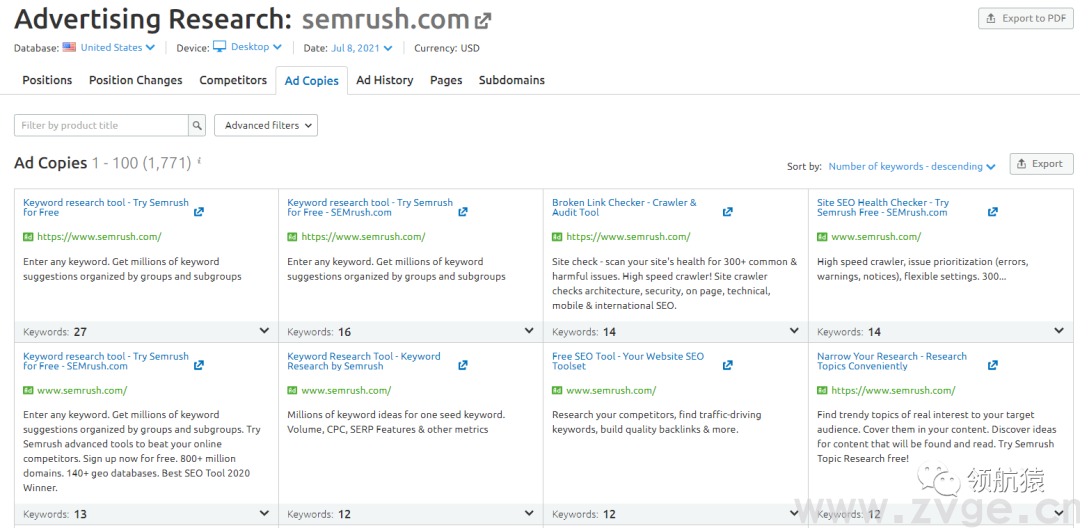Expand keywords list showing 27 keywords

click(x=264, y=331)
